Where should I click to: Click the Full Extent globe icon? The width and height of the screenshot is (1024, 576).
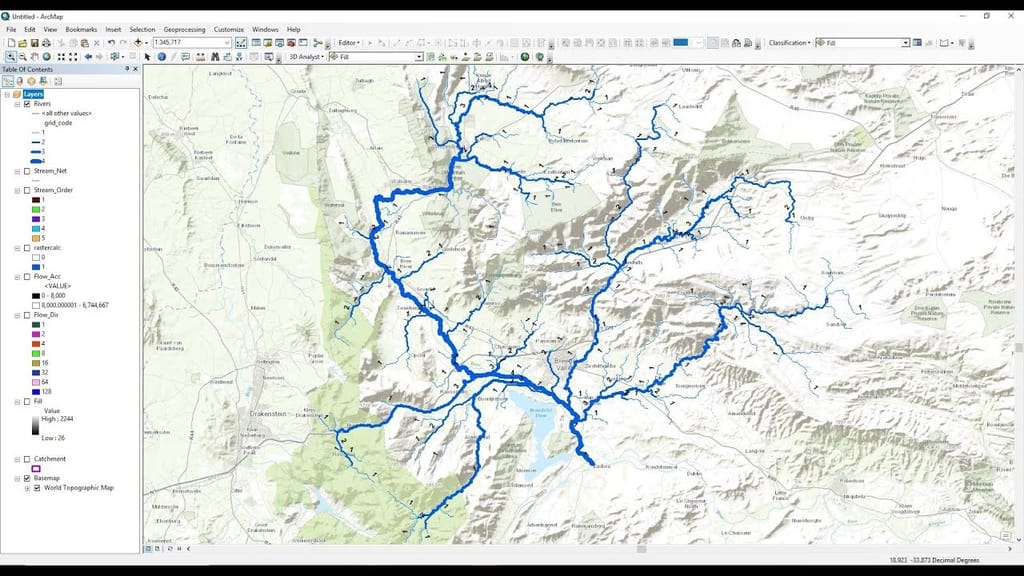47,55
